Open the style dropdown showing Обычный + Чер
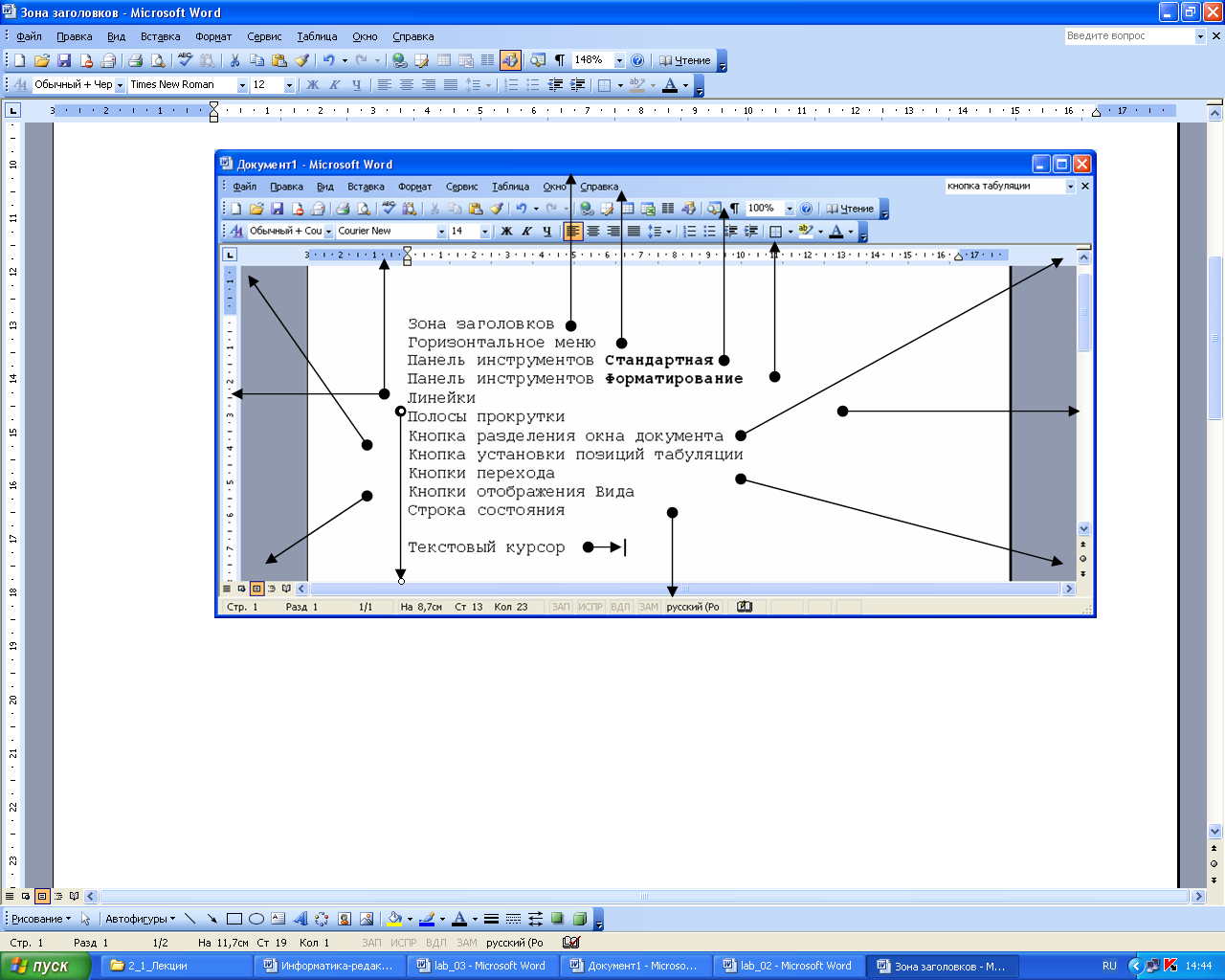Image resolution: width=1225 pixels, height=980 pixels. coord(120,85)
